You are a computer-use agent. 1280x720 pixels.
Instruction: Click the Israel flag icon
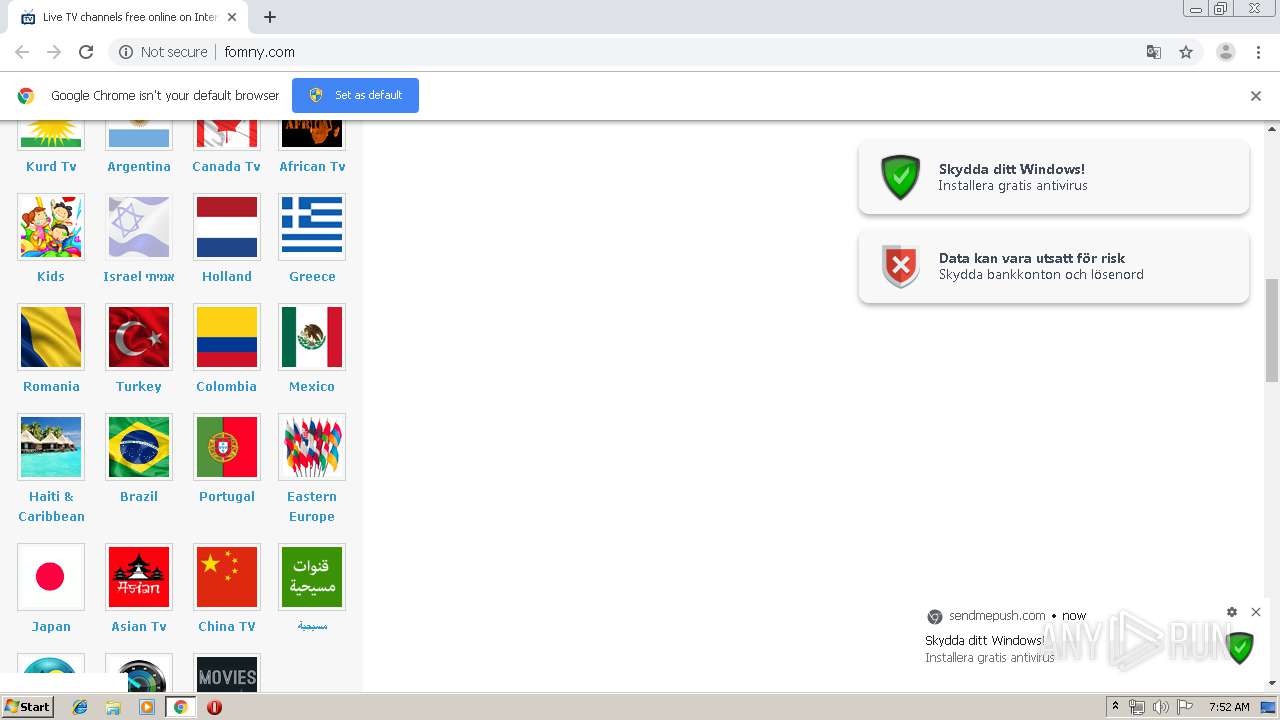[139, 227]
